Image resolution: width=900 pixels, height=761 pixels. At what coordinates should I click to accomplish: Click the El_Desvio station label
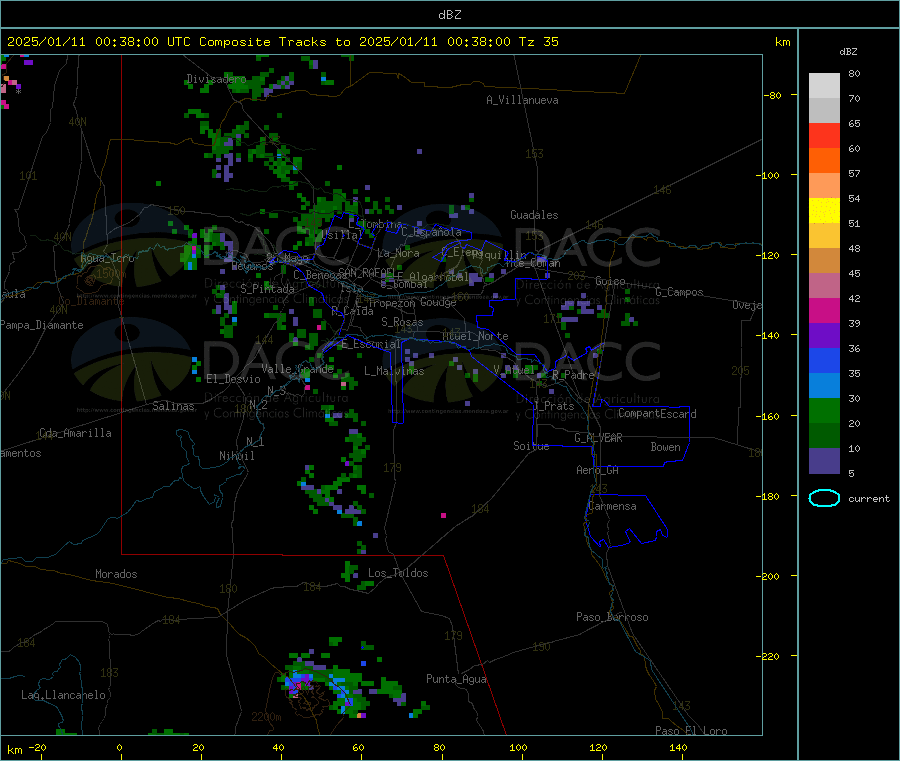[234, 379]
